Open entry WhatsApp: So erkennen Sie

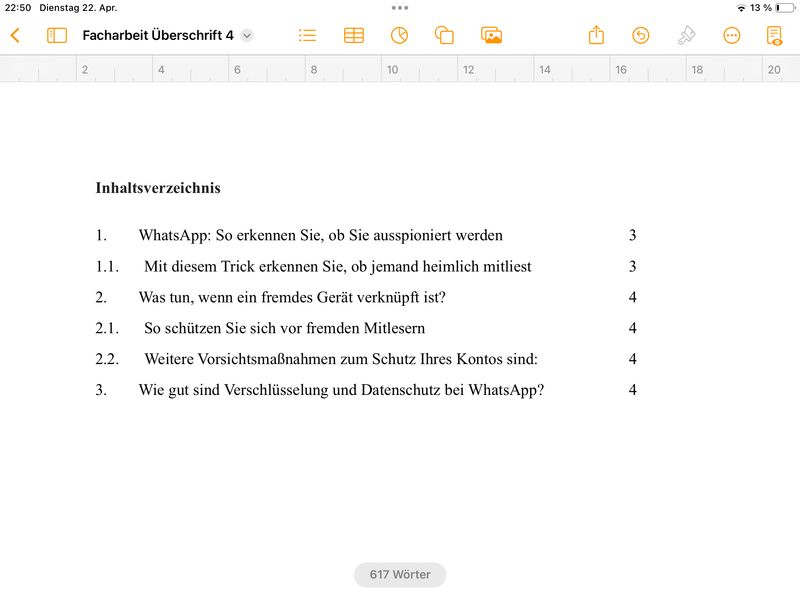pos(320,235)
